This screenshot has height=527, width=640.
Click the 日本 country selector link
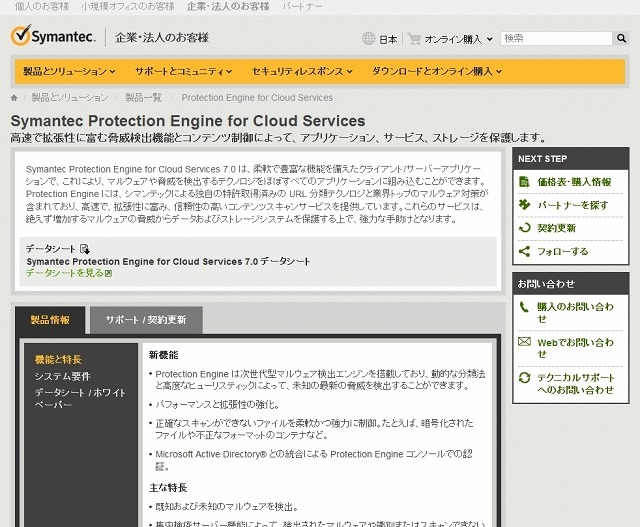tap(388, 40)
